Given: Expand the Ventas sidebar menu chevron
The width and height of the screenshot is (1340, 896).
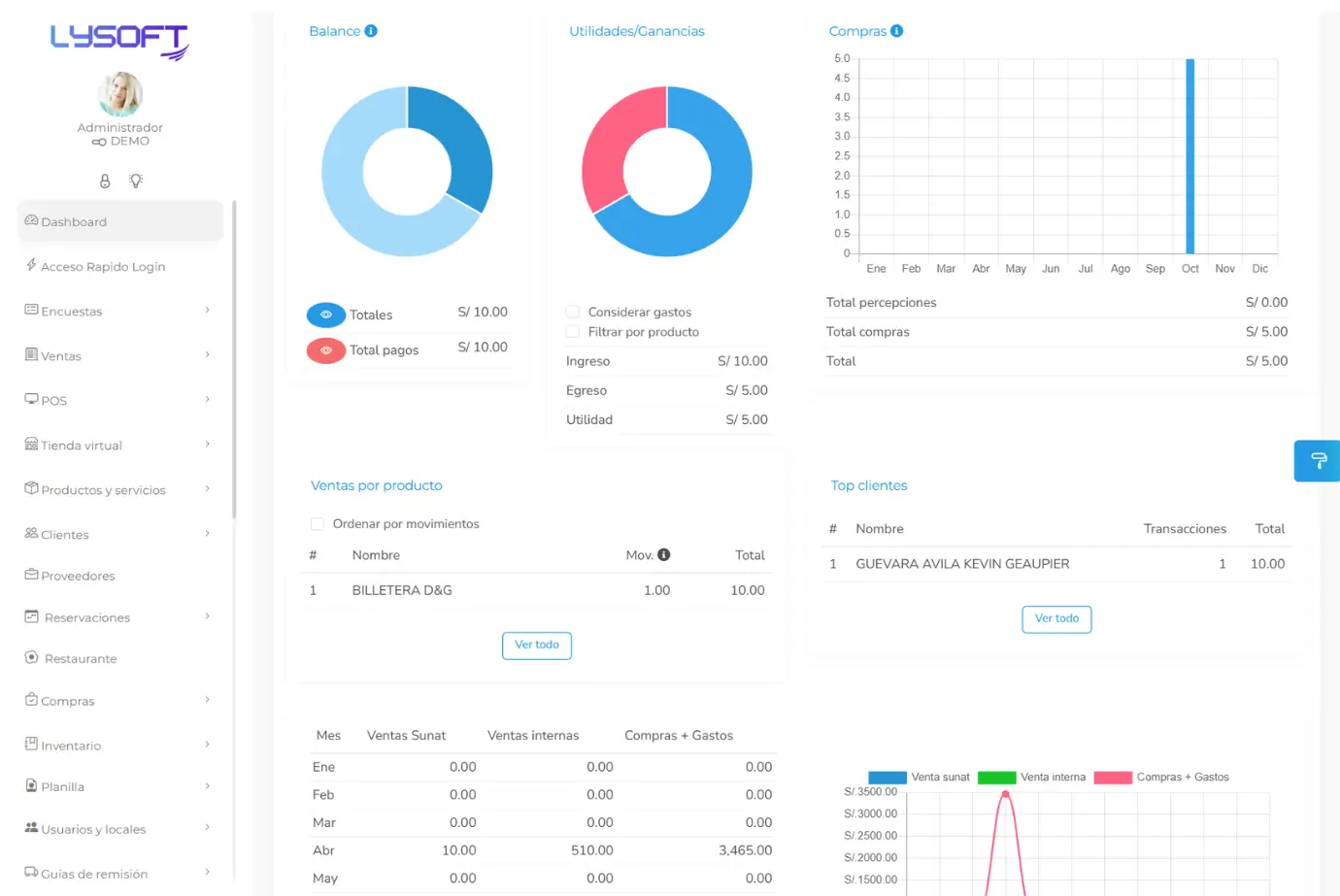Looking at the screenshot, I should 208,355.
